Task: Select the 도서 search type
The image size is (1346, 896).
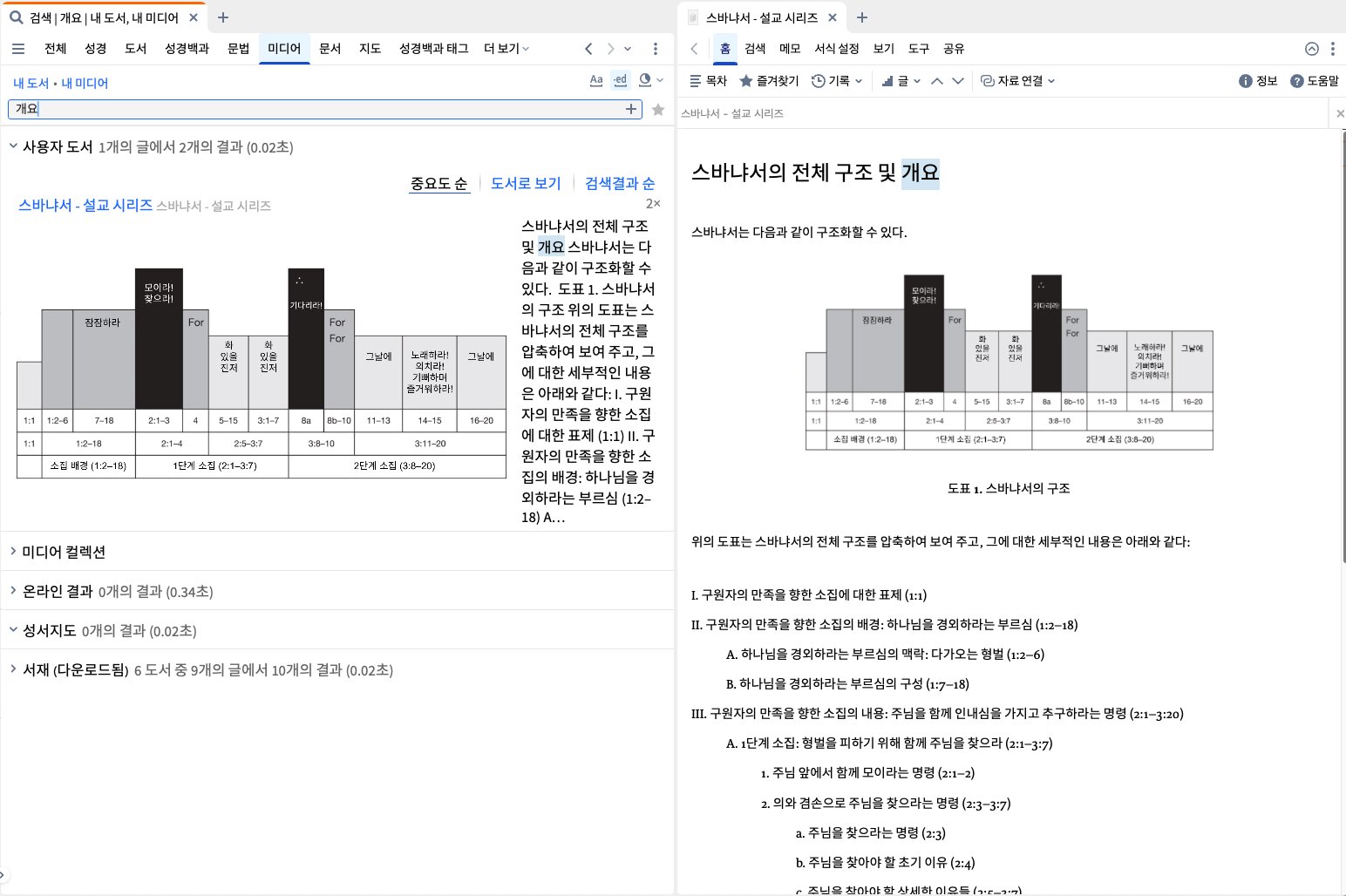Action: coord(136,49)
